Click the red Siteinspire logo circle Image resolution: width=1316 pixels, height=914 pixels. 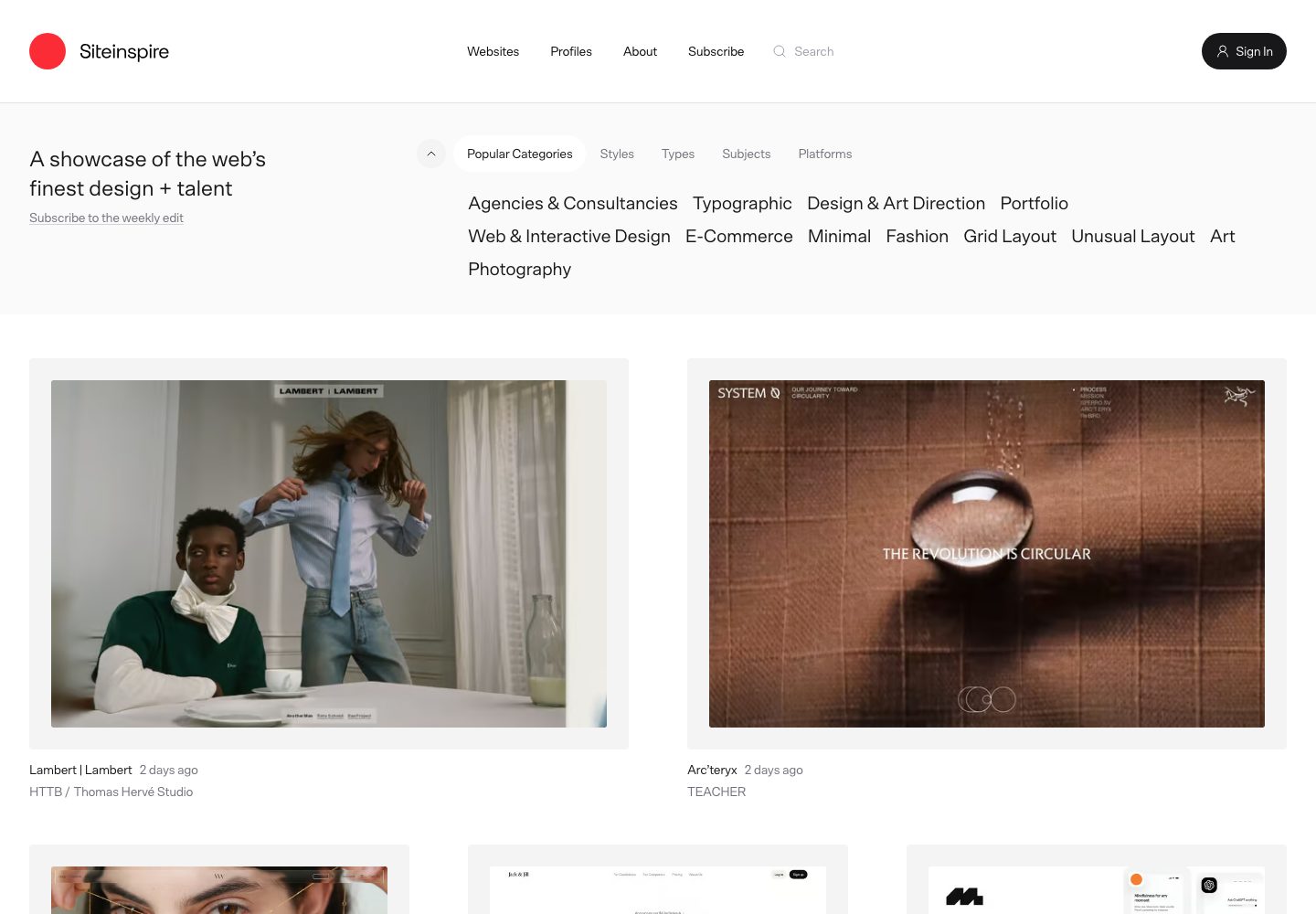[48, 51]
